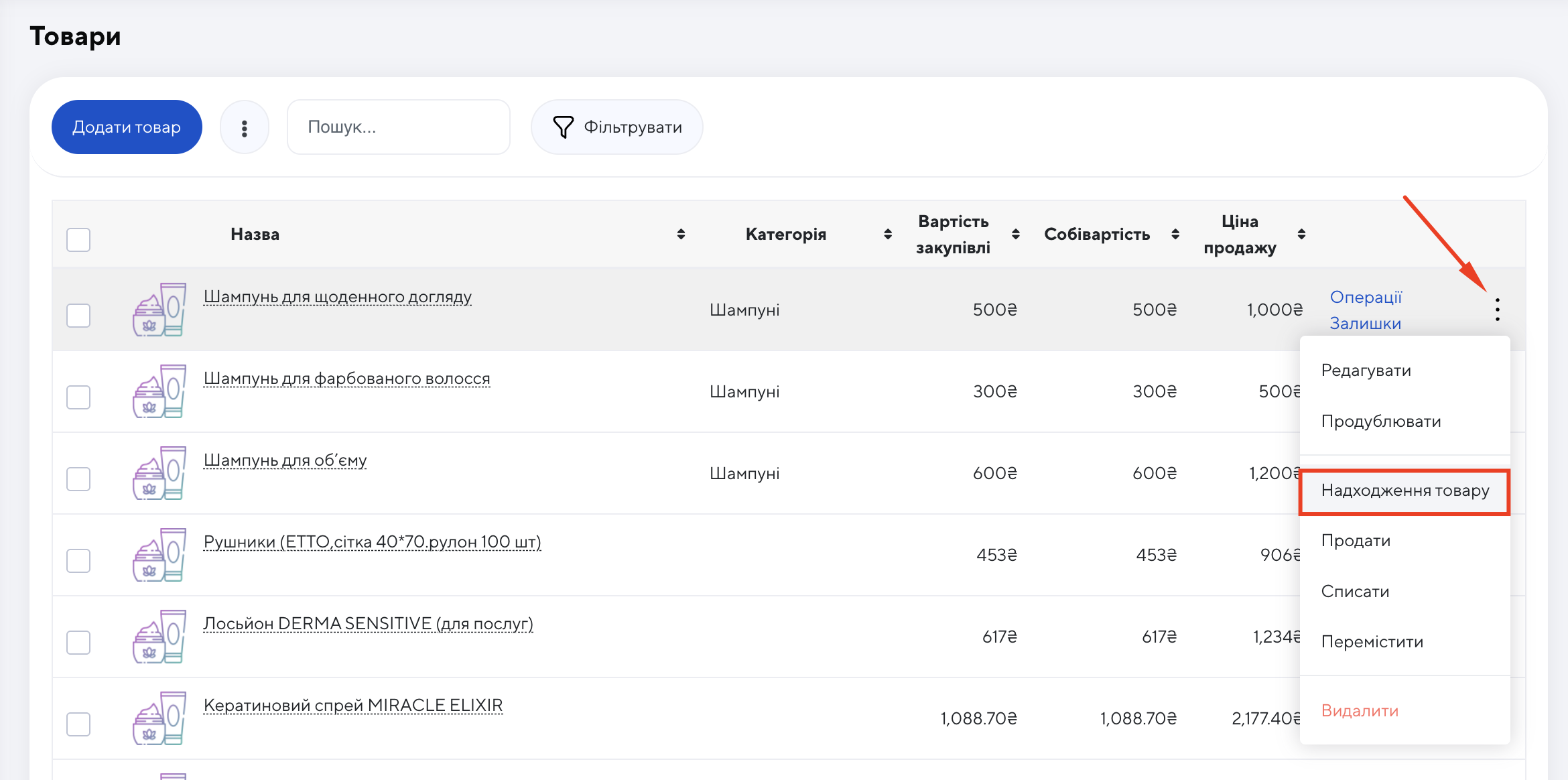Image resolution: width=1568 pixels, height=780 pixels.
Task: Sort by Ціна продажу column arrows
Action: tap(1301, 234)
